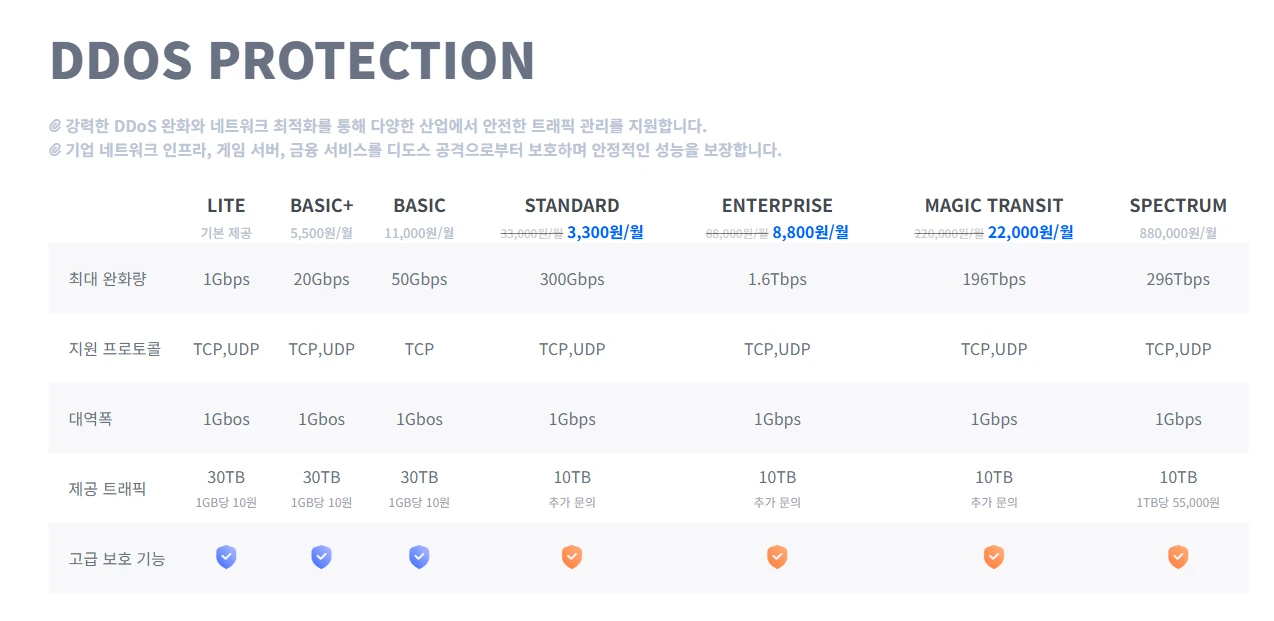The image size is (1274, 621).
Task: Click the DDOS PROTECTION page heading
Action: (x=292, y=61)
